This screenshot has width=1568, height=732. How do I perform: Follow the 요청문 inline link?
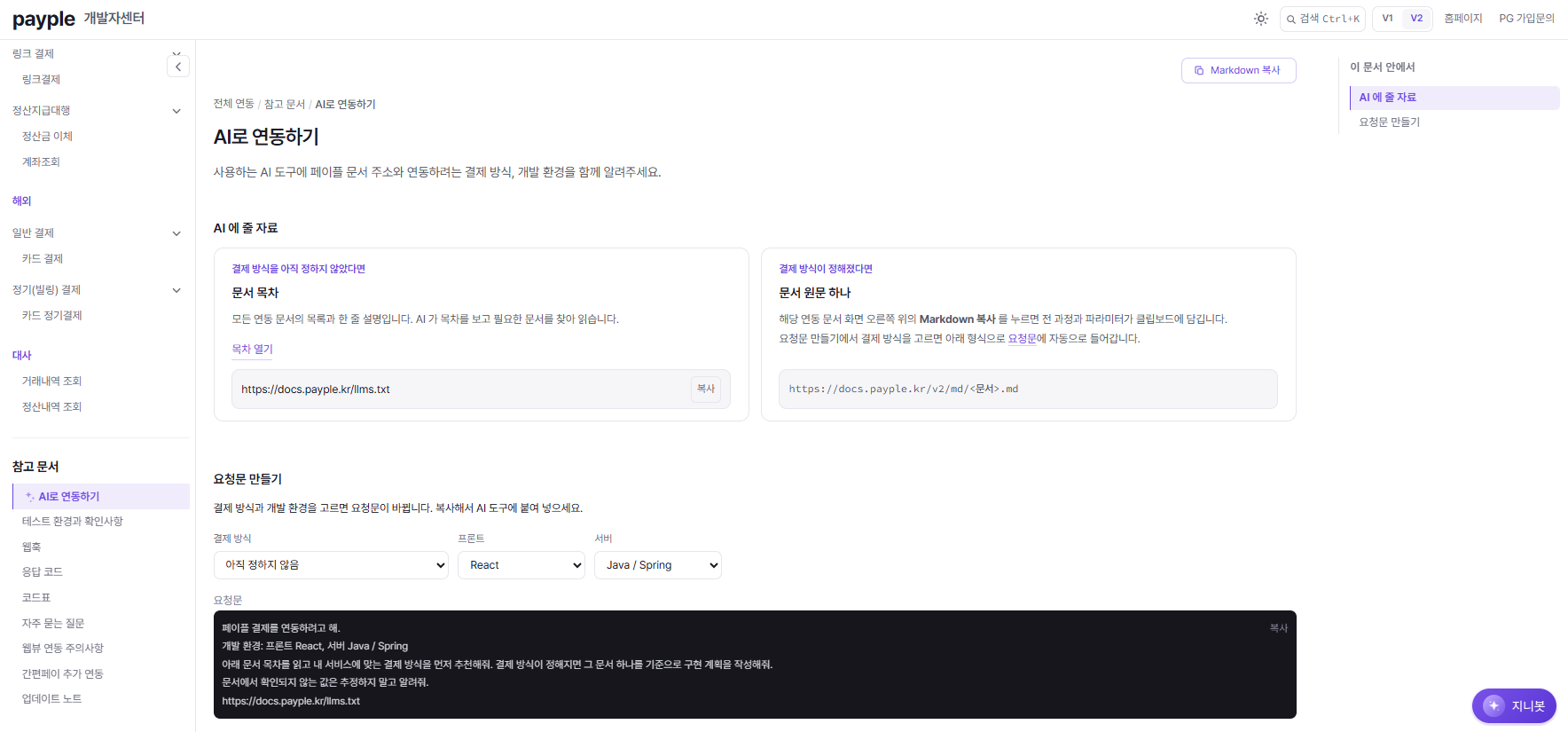pos(1022,339)
